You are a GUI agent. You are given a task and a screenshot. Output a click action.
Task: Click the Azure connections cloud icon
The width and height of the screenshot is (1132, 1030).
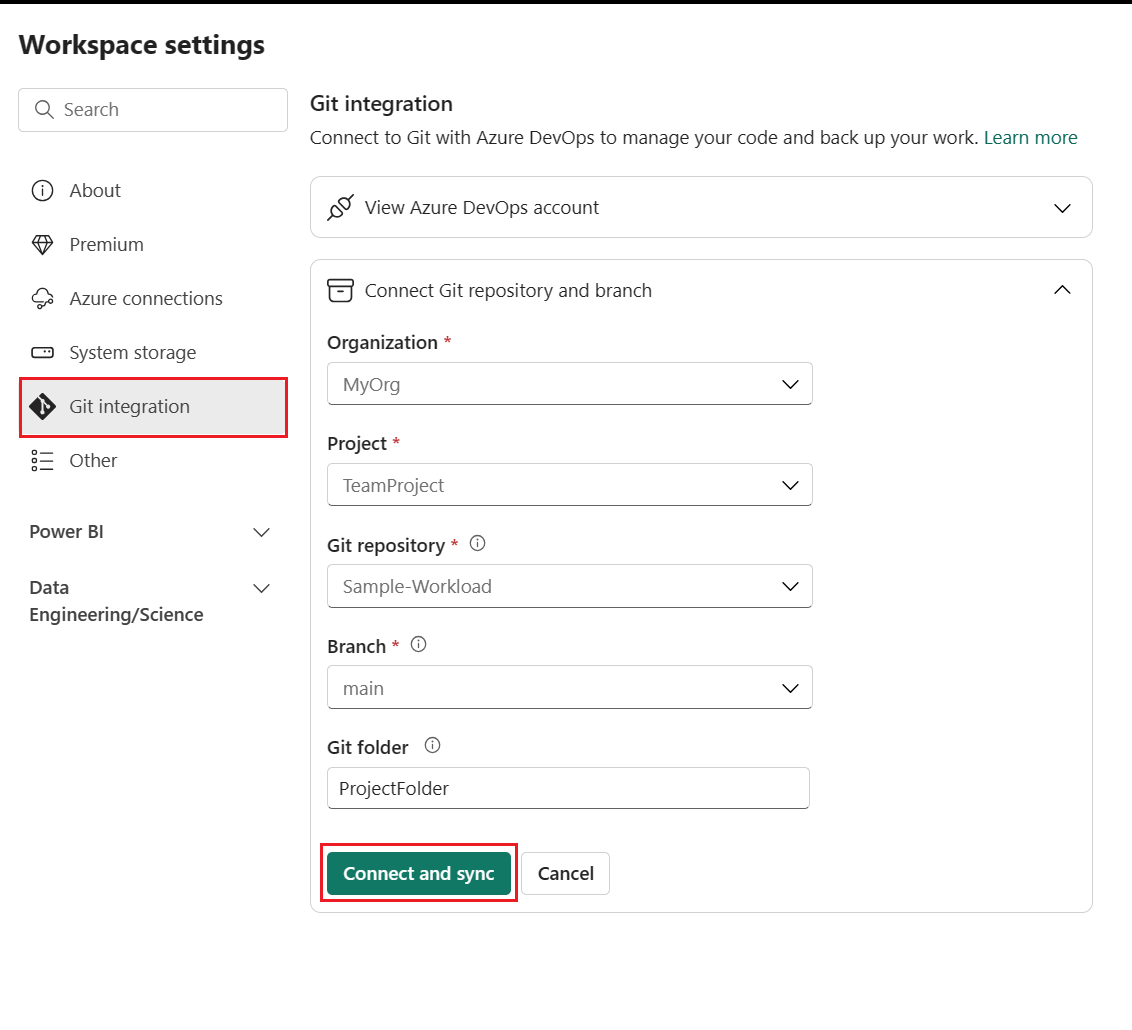(x=44, y=298)
